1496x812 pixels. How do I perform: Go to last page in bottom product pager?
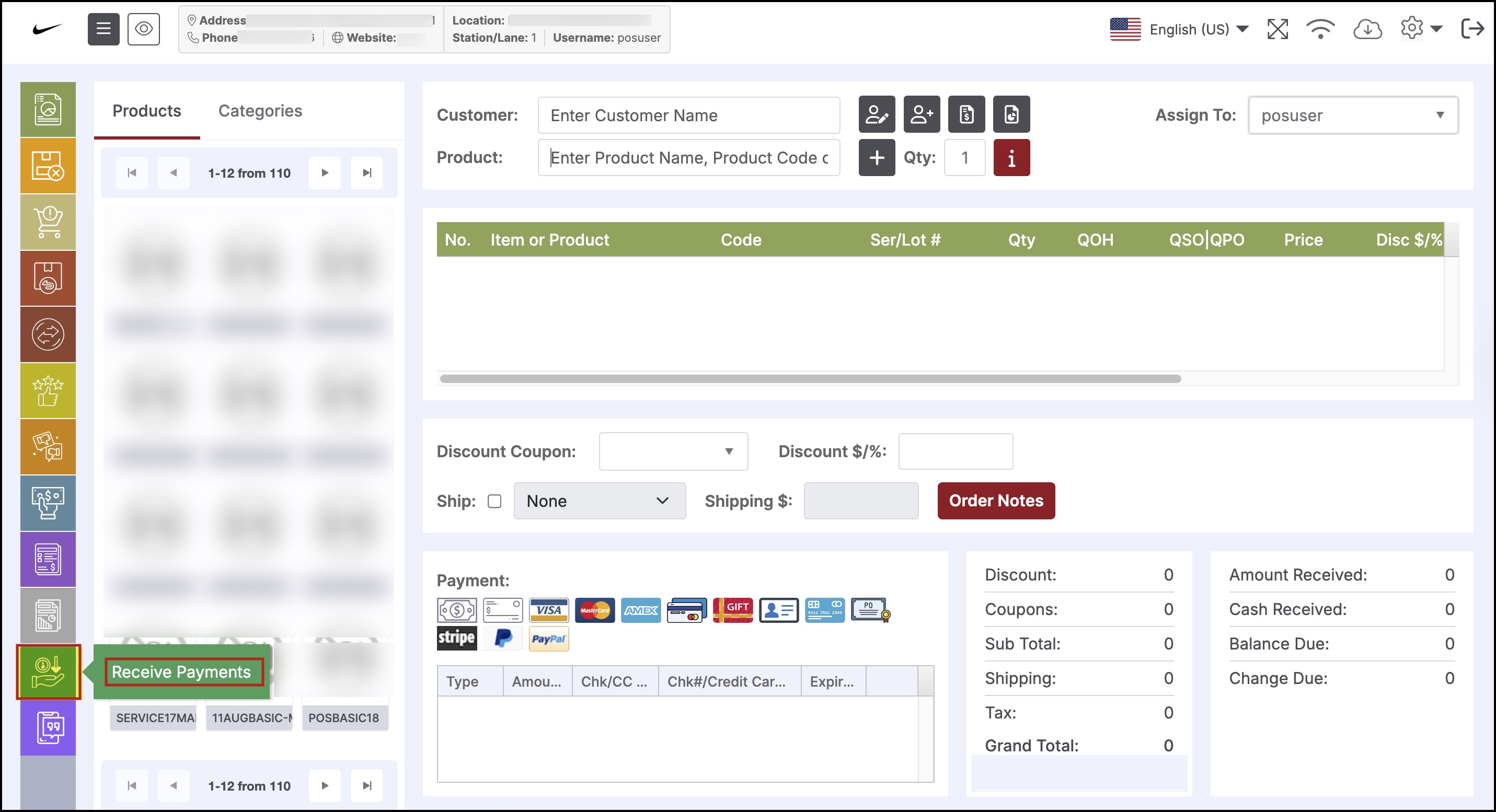pos(366,785)
